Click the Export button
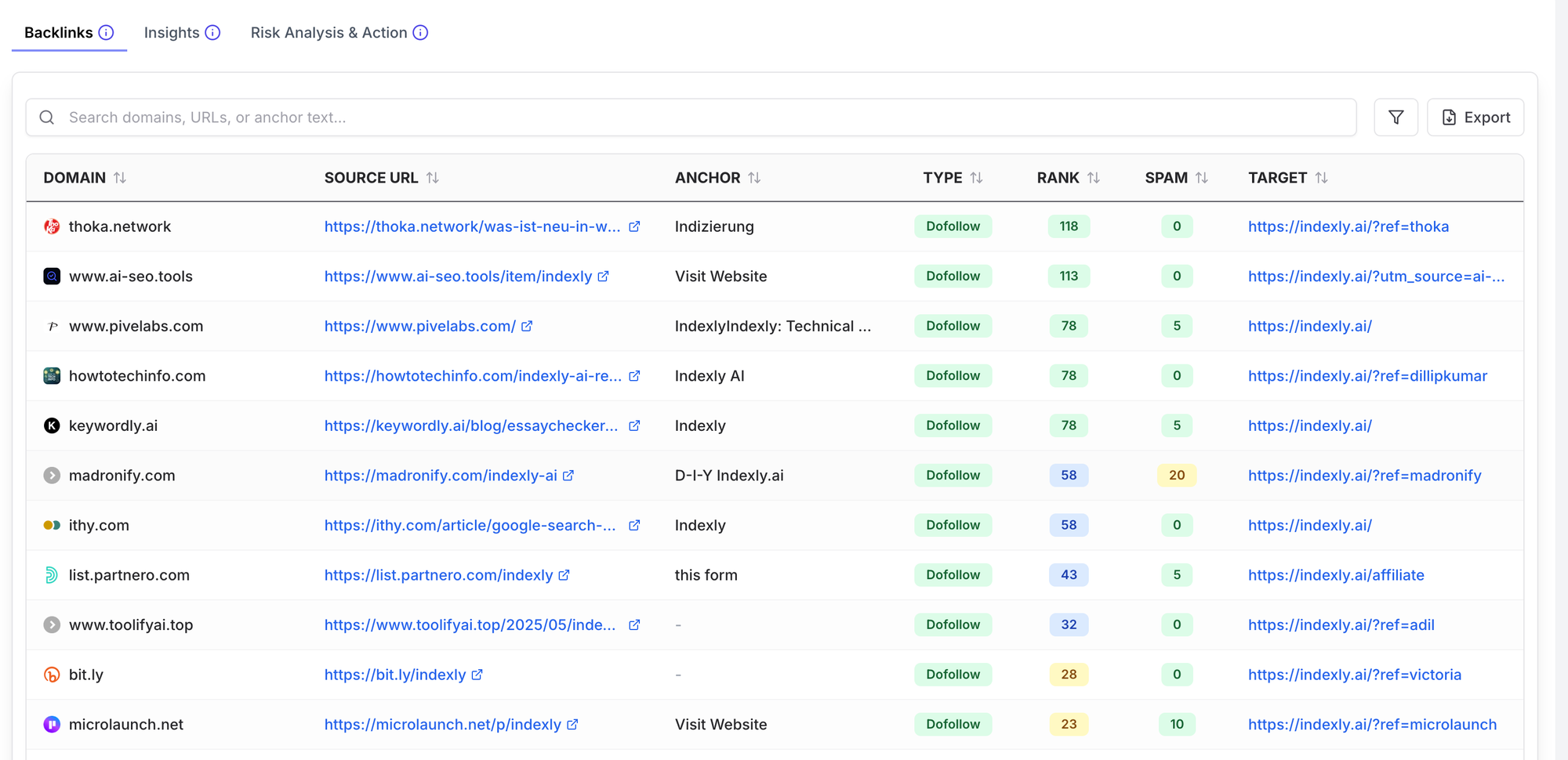The image size is (1568, 760). pos(1475,118)
